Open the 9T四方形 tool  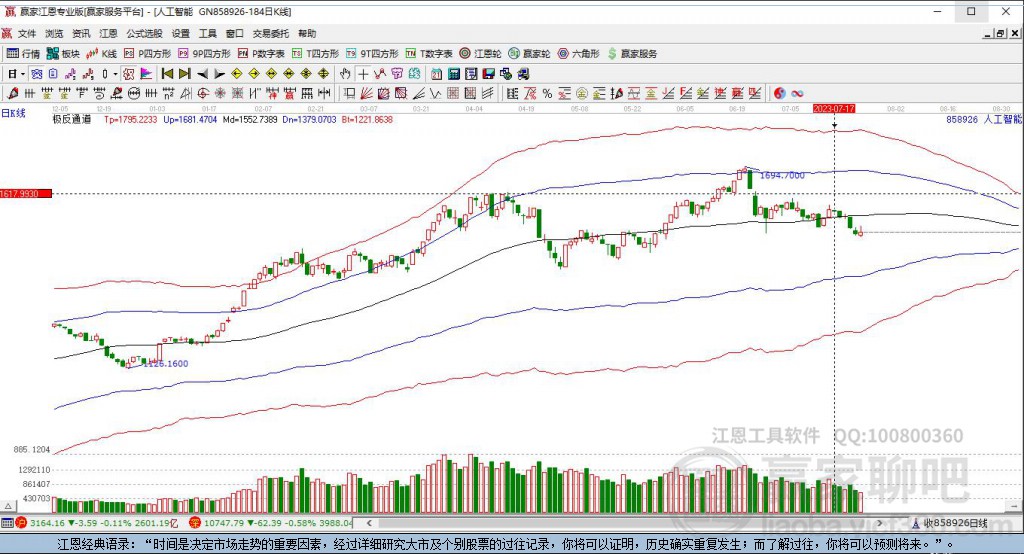[x=372, y=54]
